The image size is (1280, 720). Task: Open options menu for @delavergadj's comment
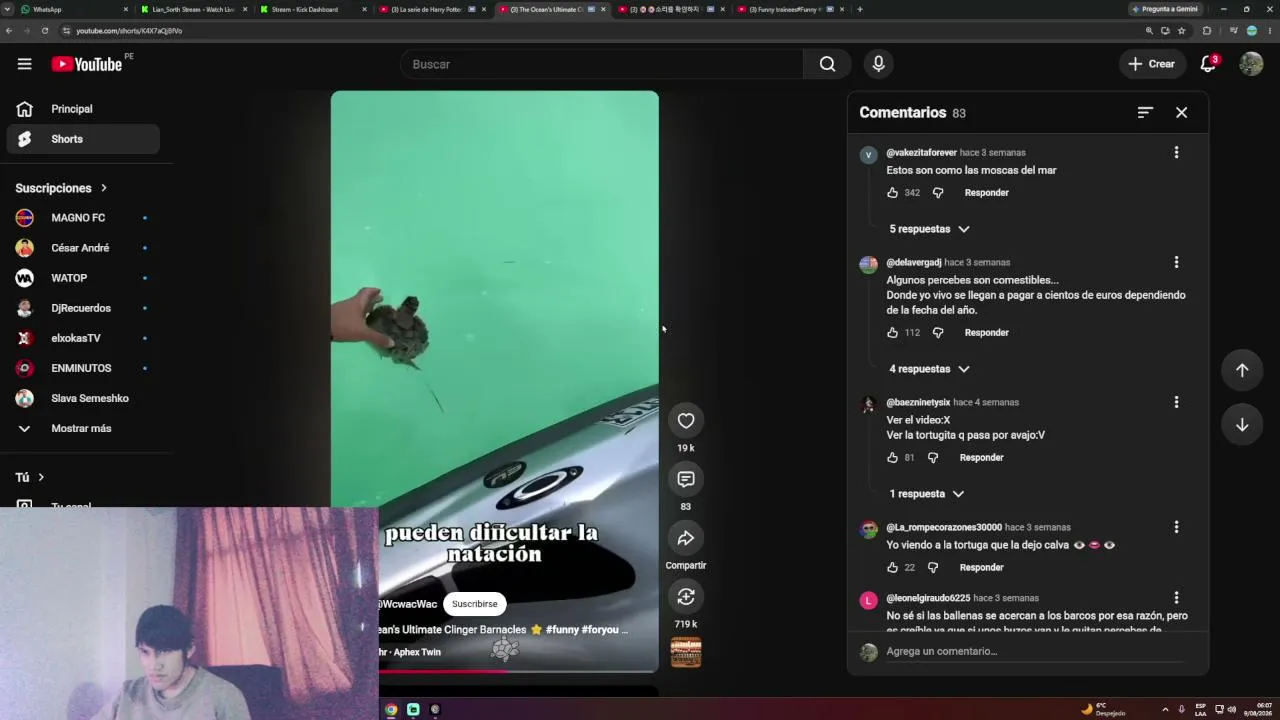coord(1176,262)
